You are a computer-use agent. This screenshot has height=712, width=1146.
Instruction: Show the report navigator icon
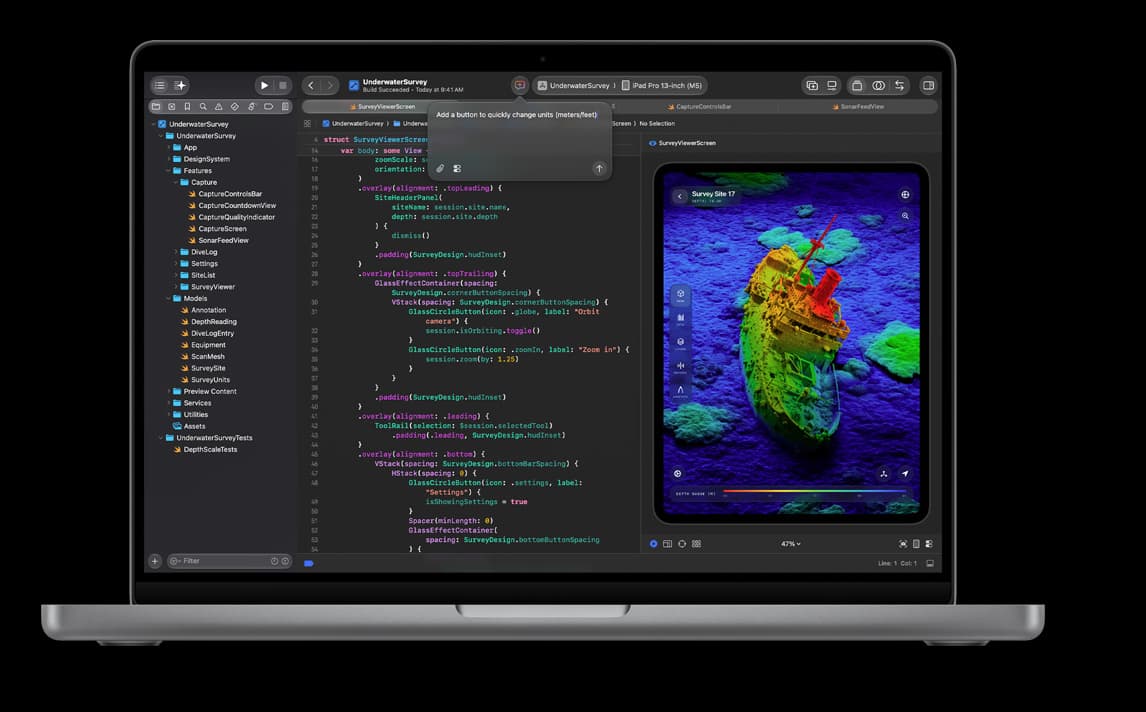click(285, 107)
